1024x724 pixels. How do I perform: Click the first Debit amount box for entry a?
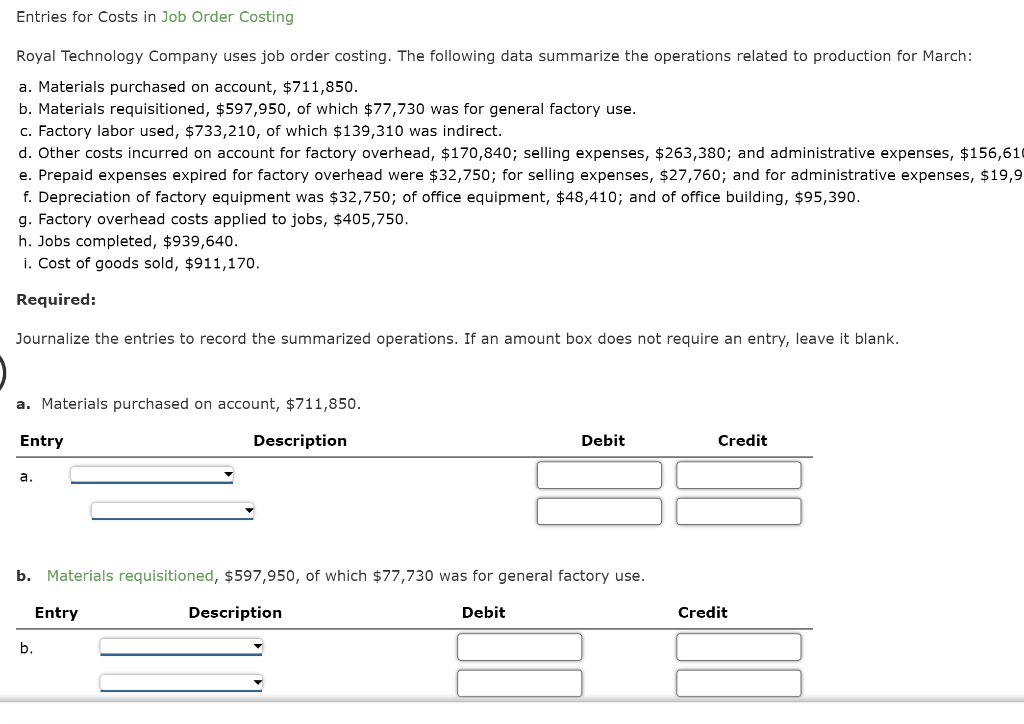pyautogui.click(x=599, y=475)
